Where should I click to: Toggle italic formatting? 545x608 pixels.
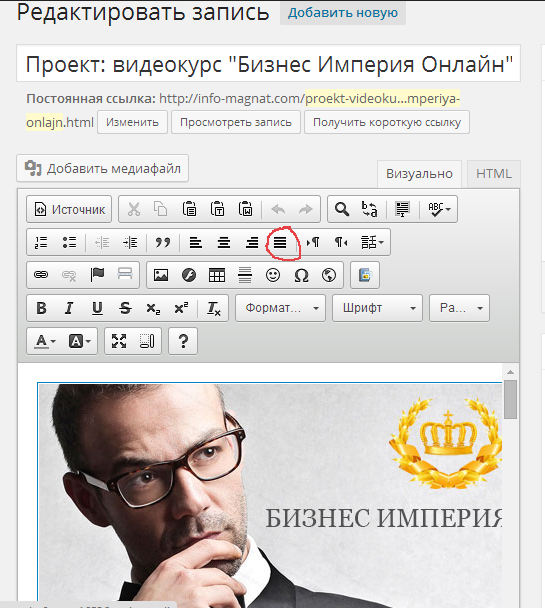(69, 308)
